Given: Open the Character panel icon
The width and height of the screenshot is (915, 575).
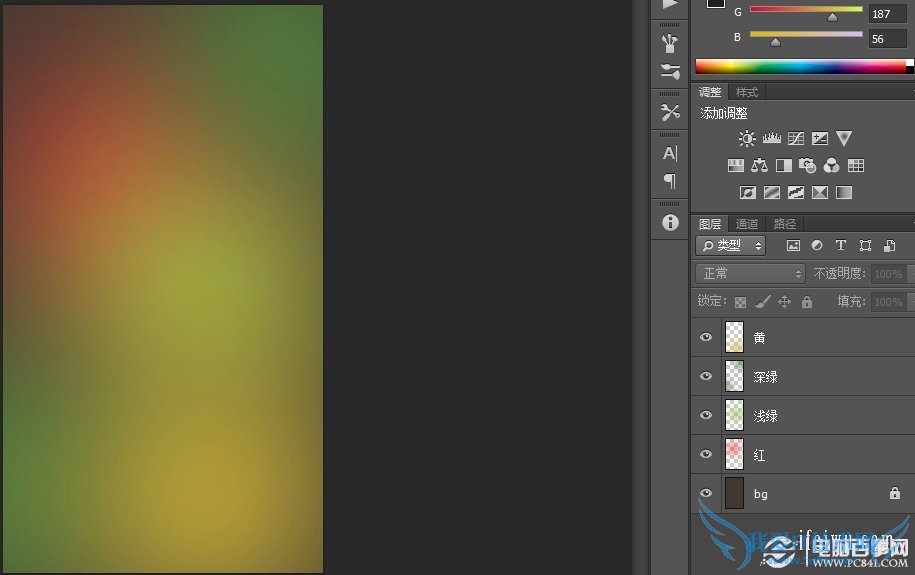Looking at the screenshot, I should (x=670, y=154).
